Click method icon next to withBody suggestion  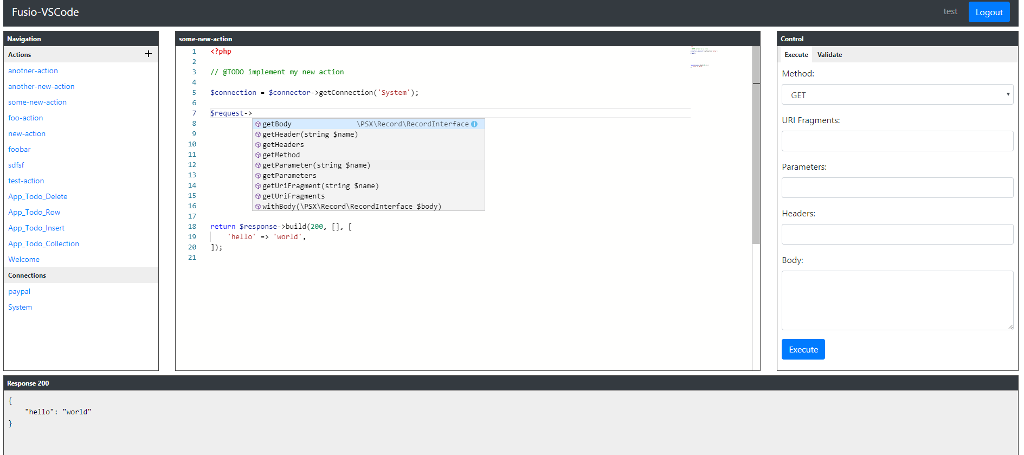tap(257, 207)
